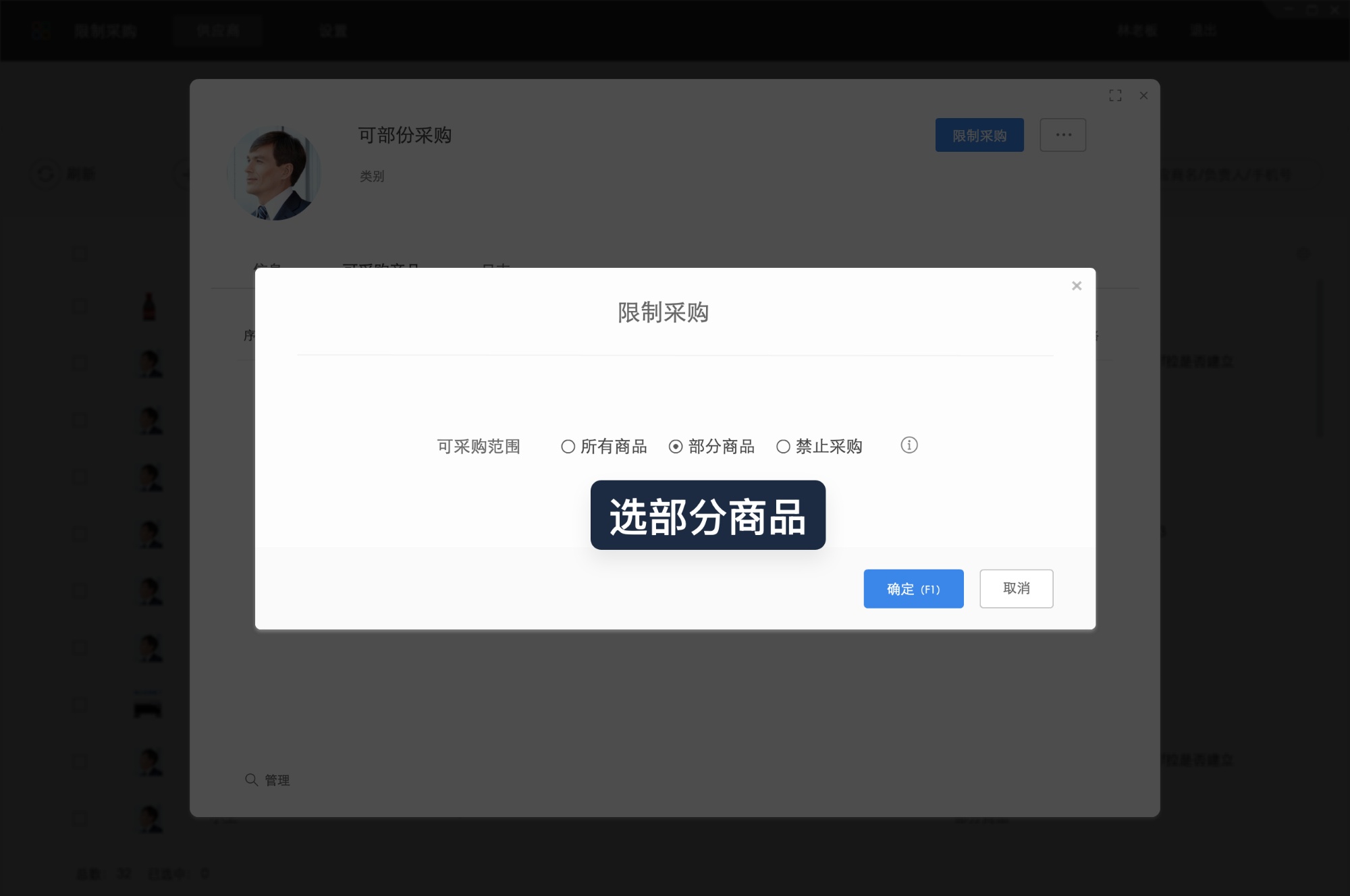The image size is (1350, 896).
Task: Open the "..." more options menu
Action: click(1062, 135)
